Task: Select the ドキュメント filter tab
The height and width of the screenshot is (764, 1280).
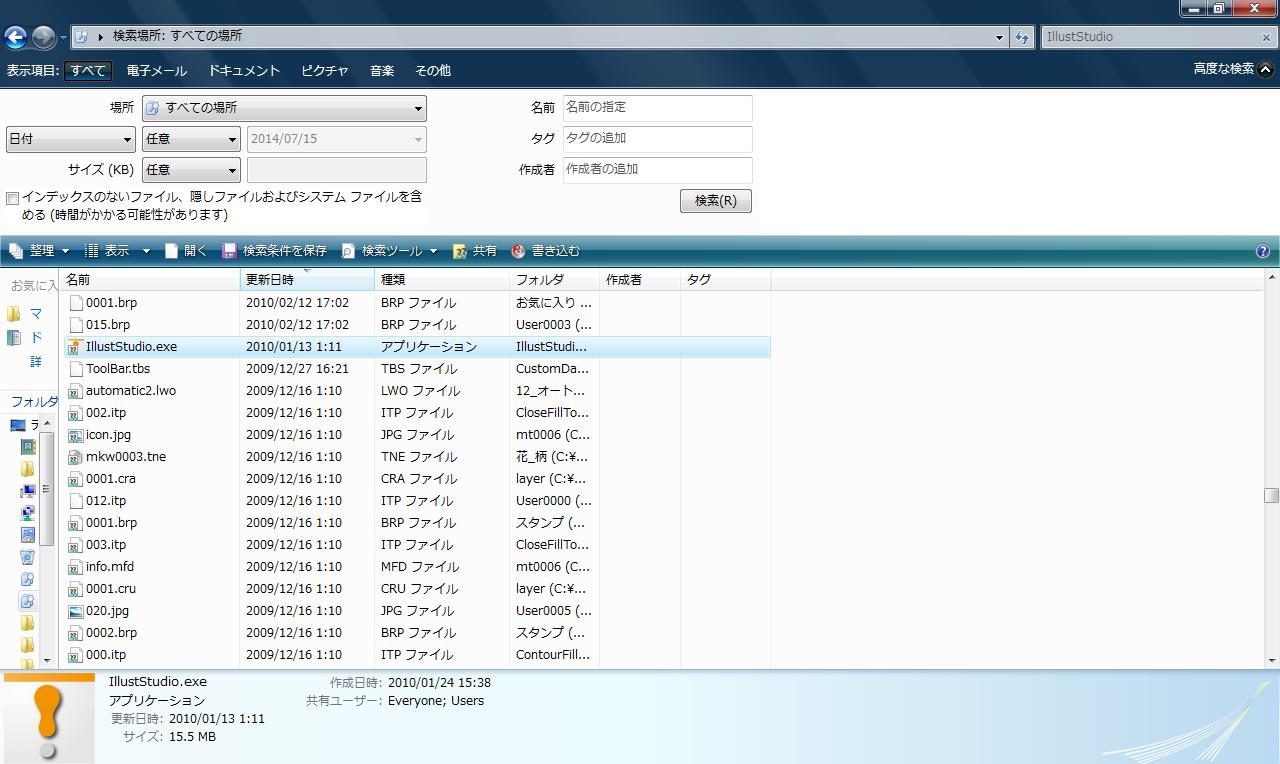Action: (244, 70)
